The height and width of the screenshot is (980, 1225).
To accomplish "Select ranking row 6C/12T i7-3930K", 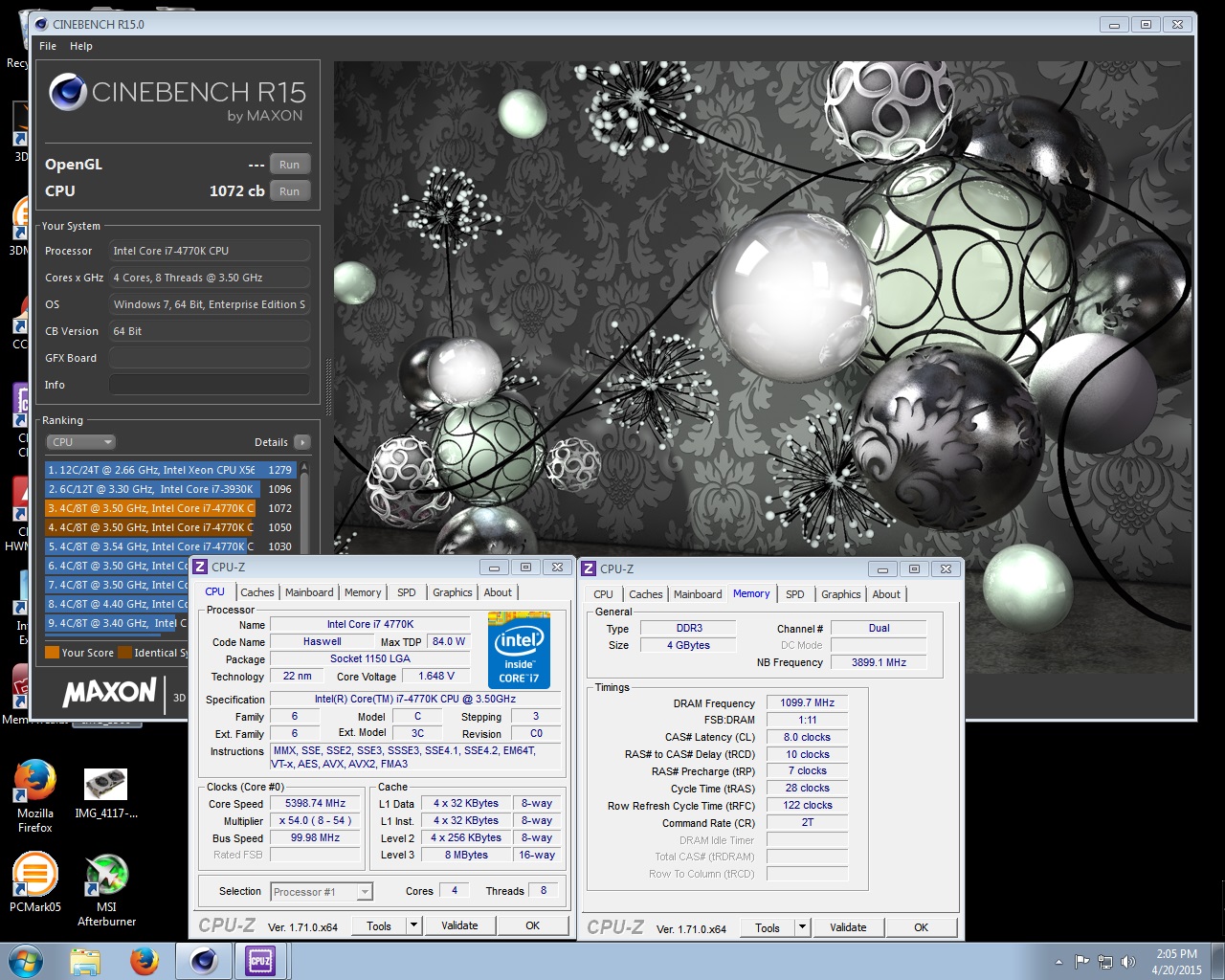I will [x=170, y=489].
